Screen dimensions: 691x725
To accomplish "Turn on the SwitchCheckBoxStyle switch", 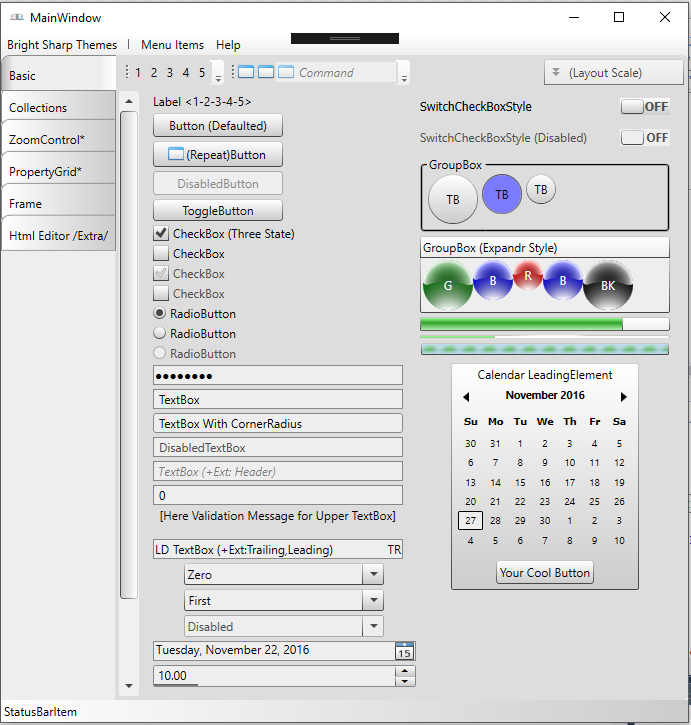I will point(644,107).
